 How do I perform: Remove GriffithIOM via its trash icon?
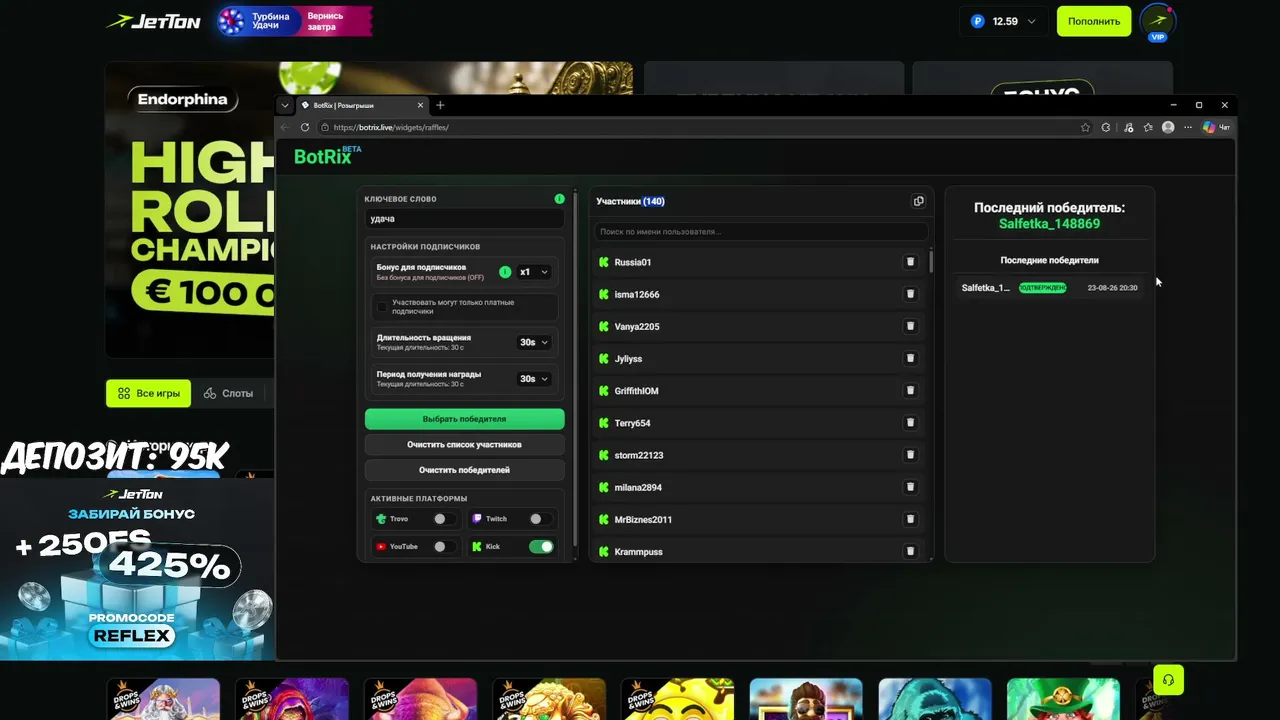pyautogui.click(x=910, y=391)
